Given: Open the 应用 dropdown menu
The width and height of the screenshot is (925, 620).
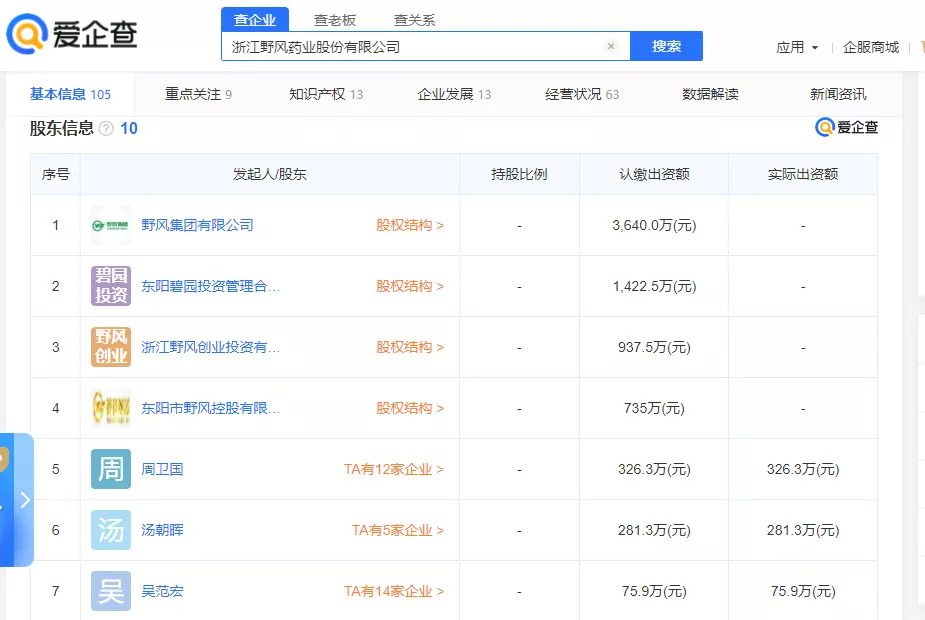Looking at the screenshot, I should (x=797, y=47).
